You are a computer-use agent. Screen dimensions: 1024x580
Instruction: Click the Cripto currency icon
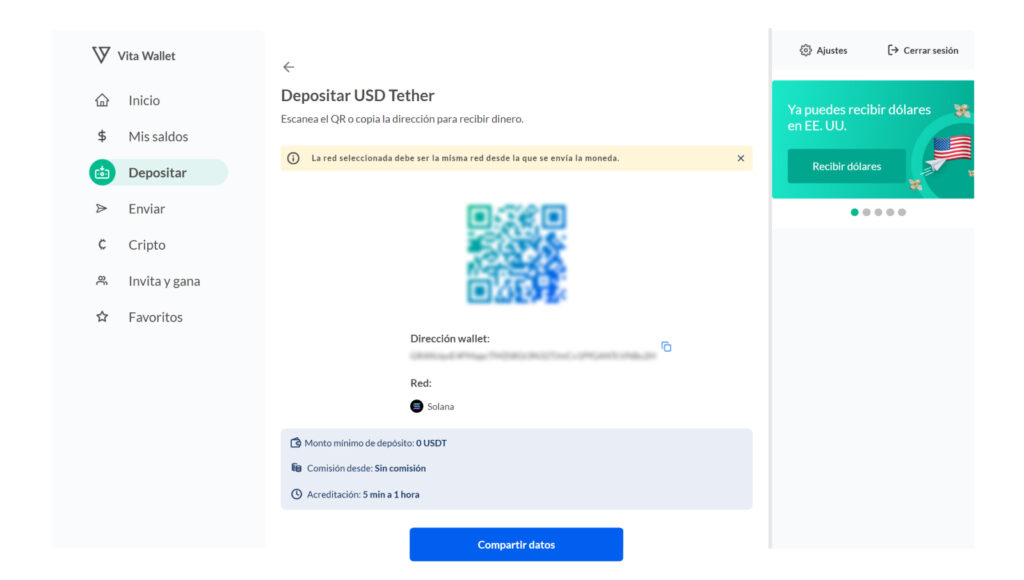pyautogui.click(x=101, y=245)
